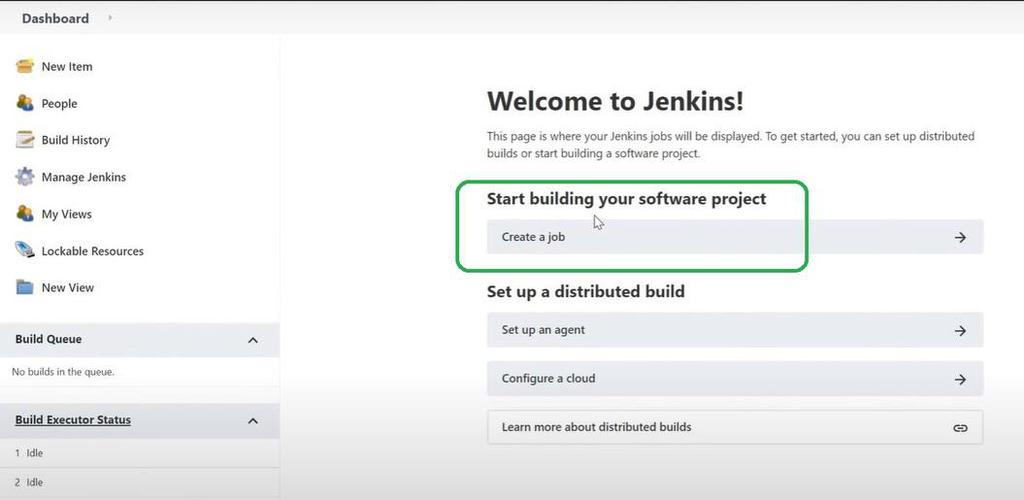Viewport: 1024px width, 500px height.
Task: Open the Build Executor Status link
Action: [x=73, y=420]
